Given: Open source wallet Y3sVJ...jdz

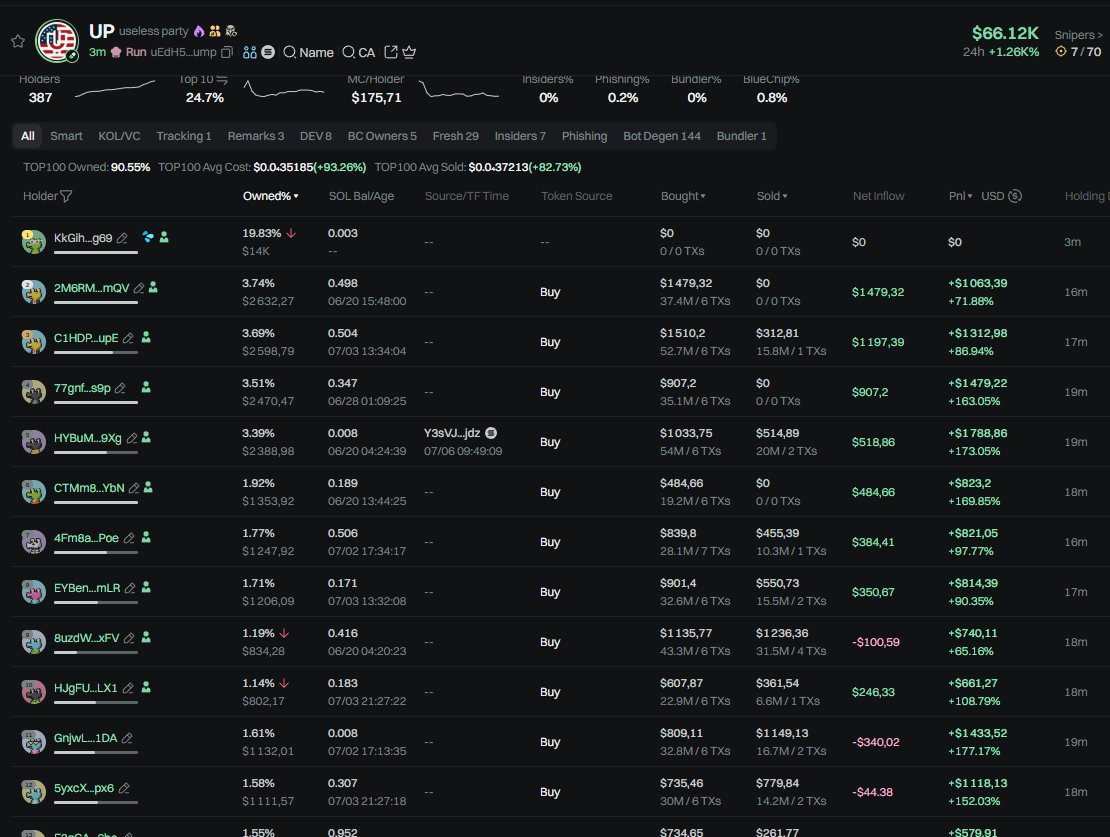Looking at the screenshot, I should [x=452, y=433].
